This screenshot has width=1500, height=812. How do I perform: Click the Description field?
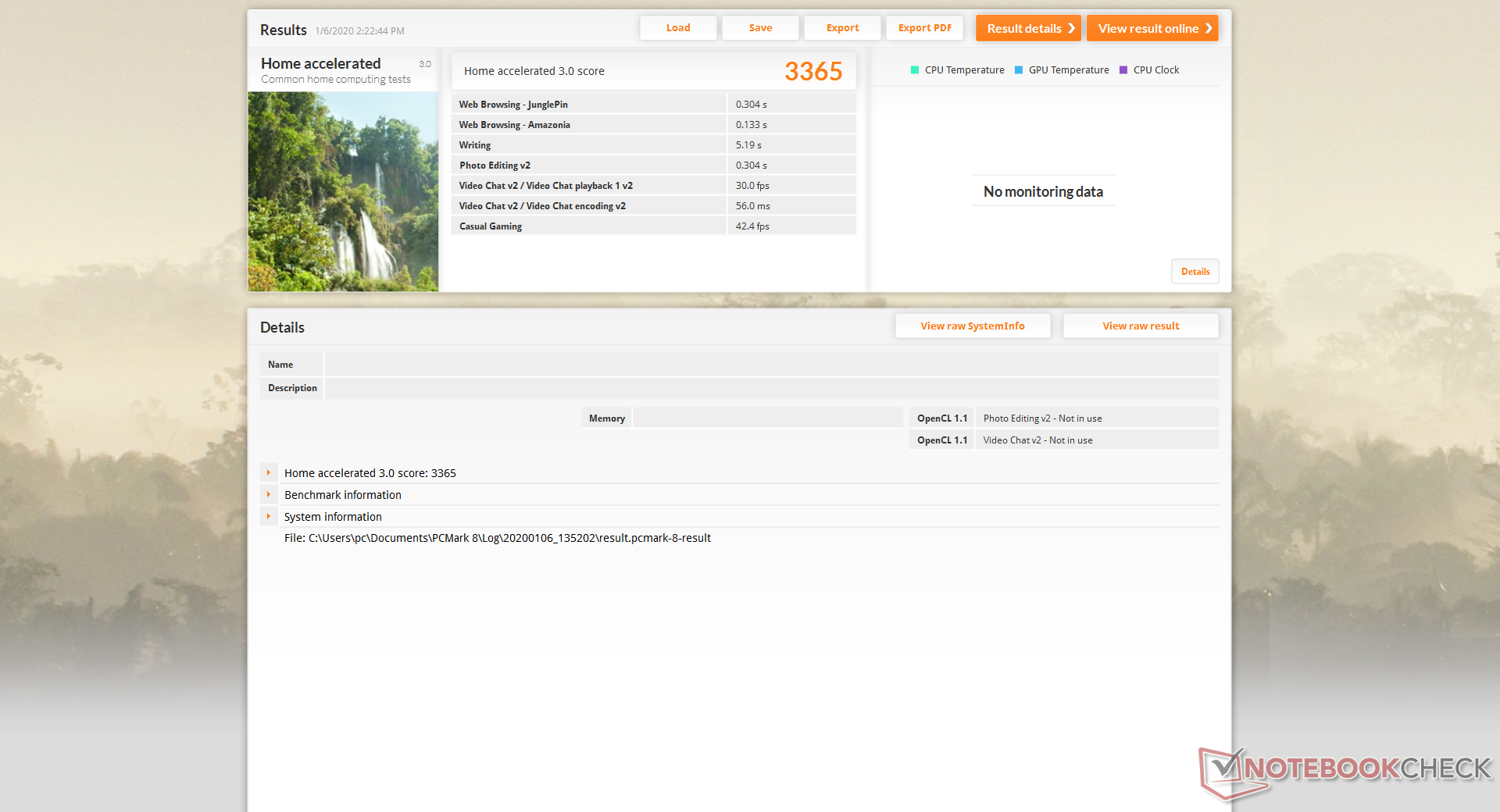[771, 388]
